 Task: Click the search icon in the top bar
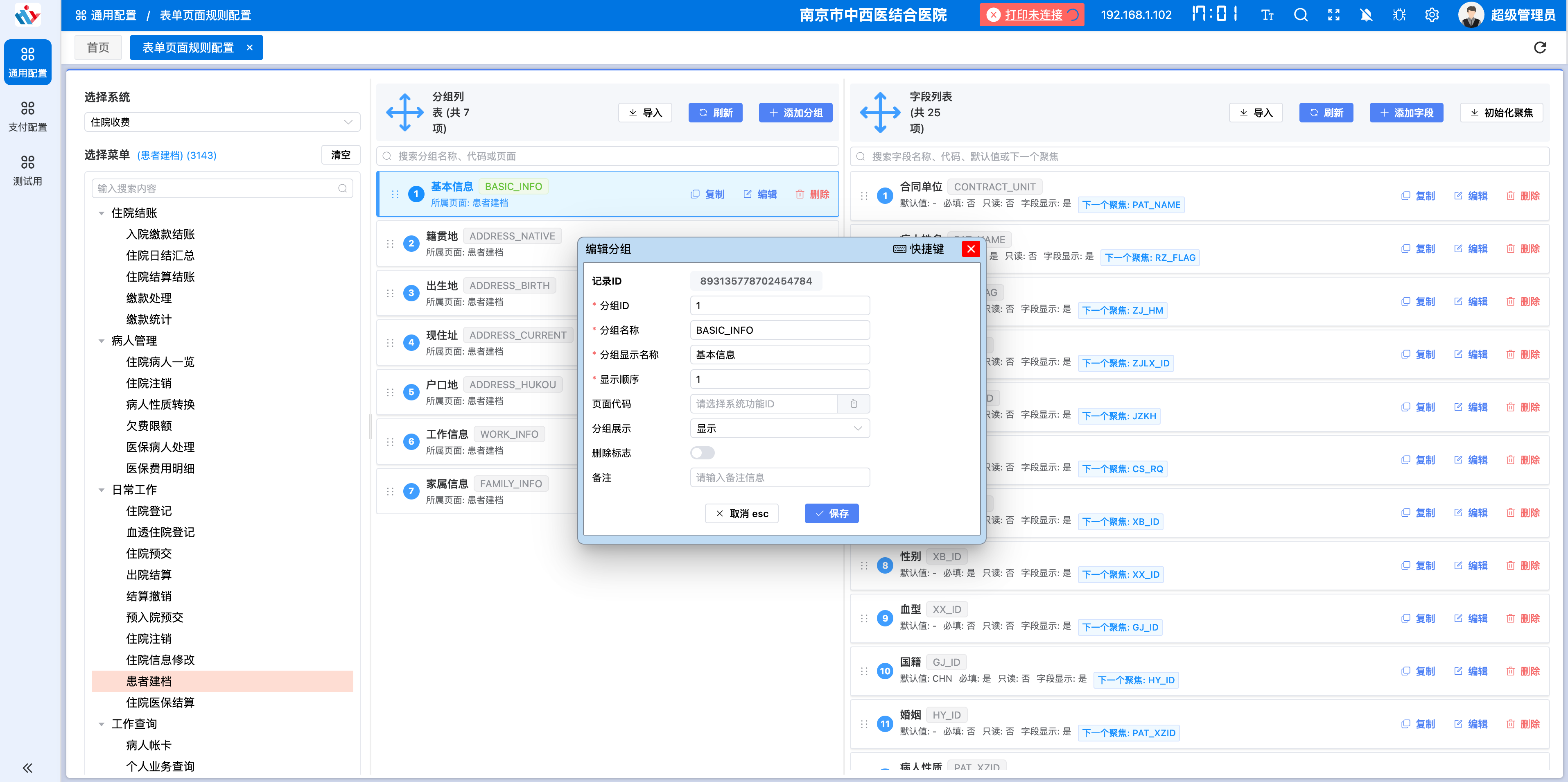pos(1300,15)
